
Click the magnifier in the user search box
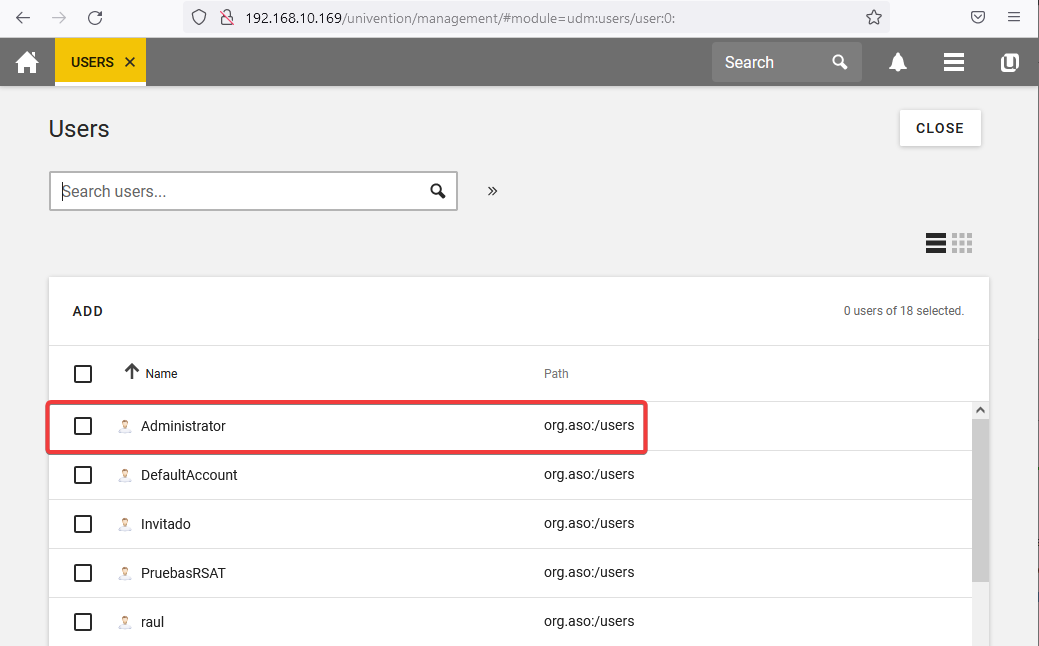point(437,191)
